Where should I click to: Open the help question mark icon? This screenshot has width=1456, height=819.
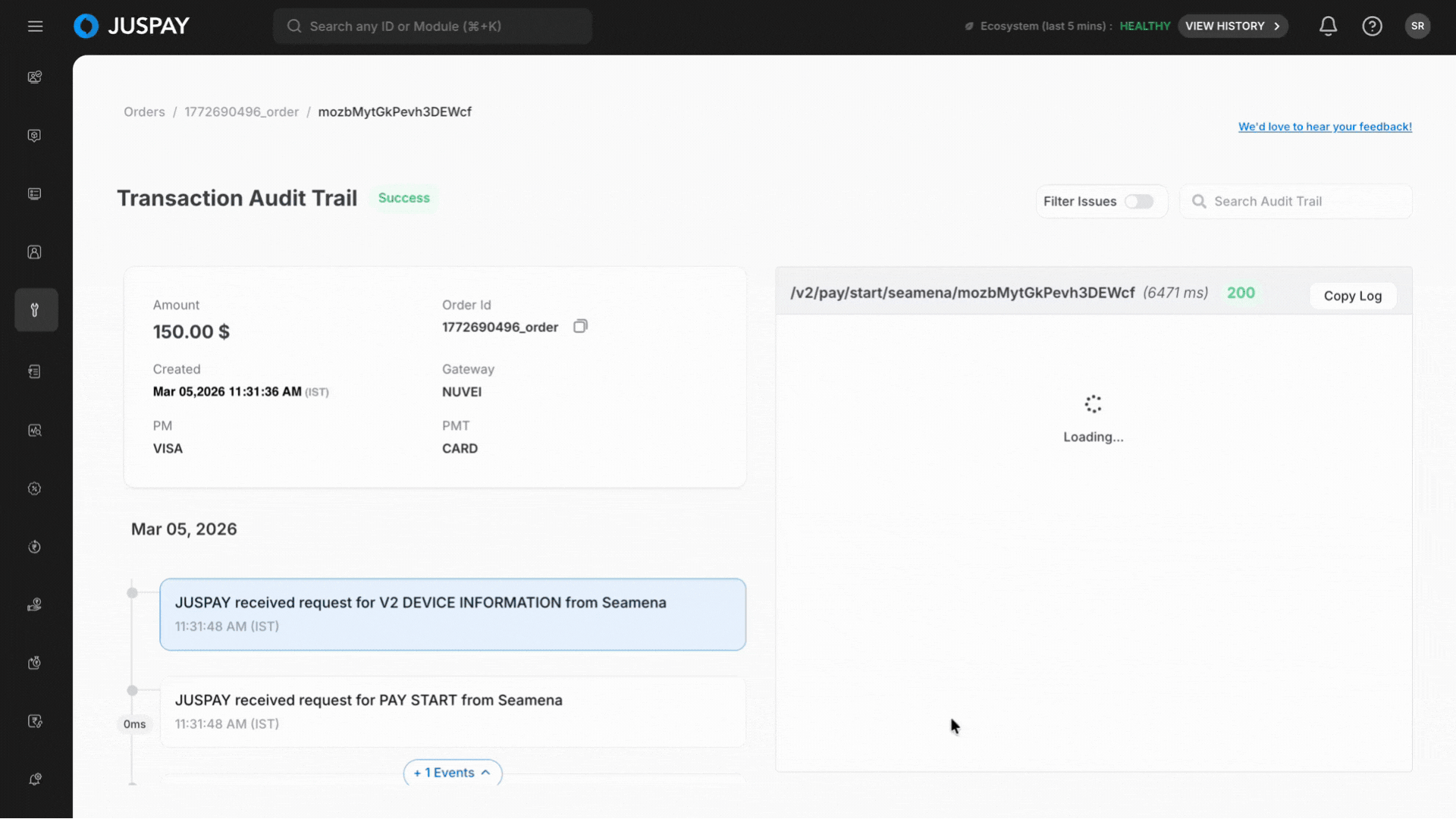click(x=1372, y=27)
